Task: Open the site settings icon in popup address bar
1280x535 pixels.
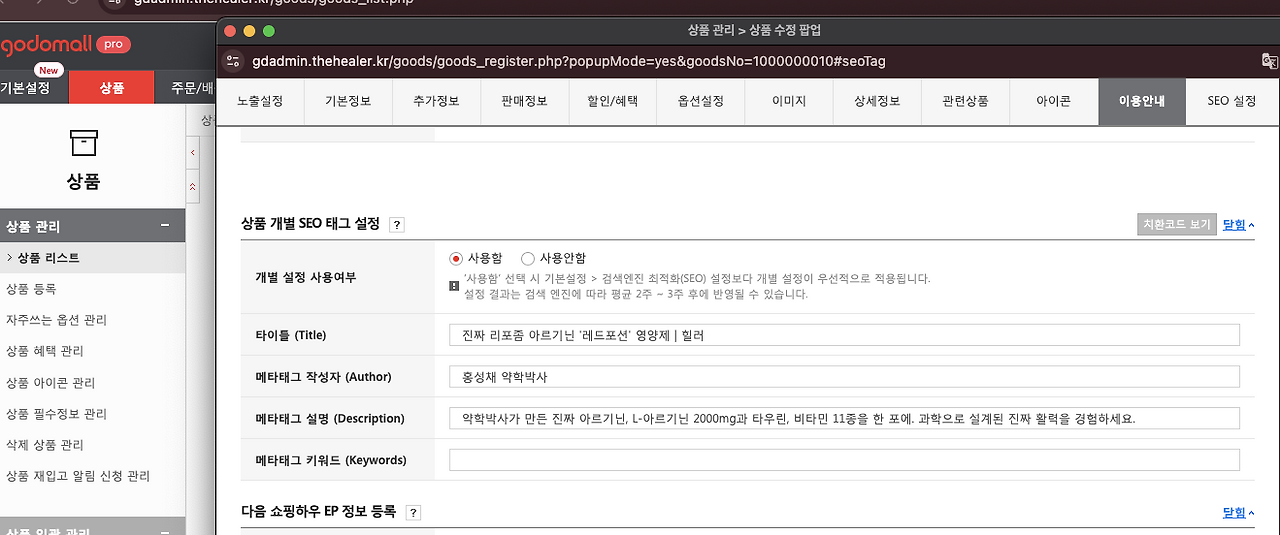Action: 232,61
